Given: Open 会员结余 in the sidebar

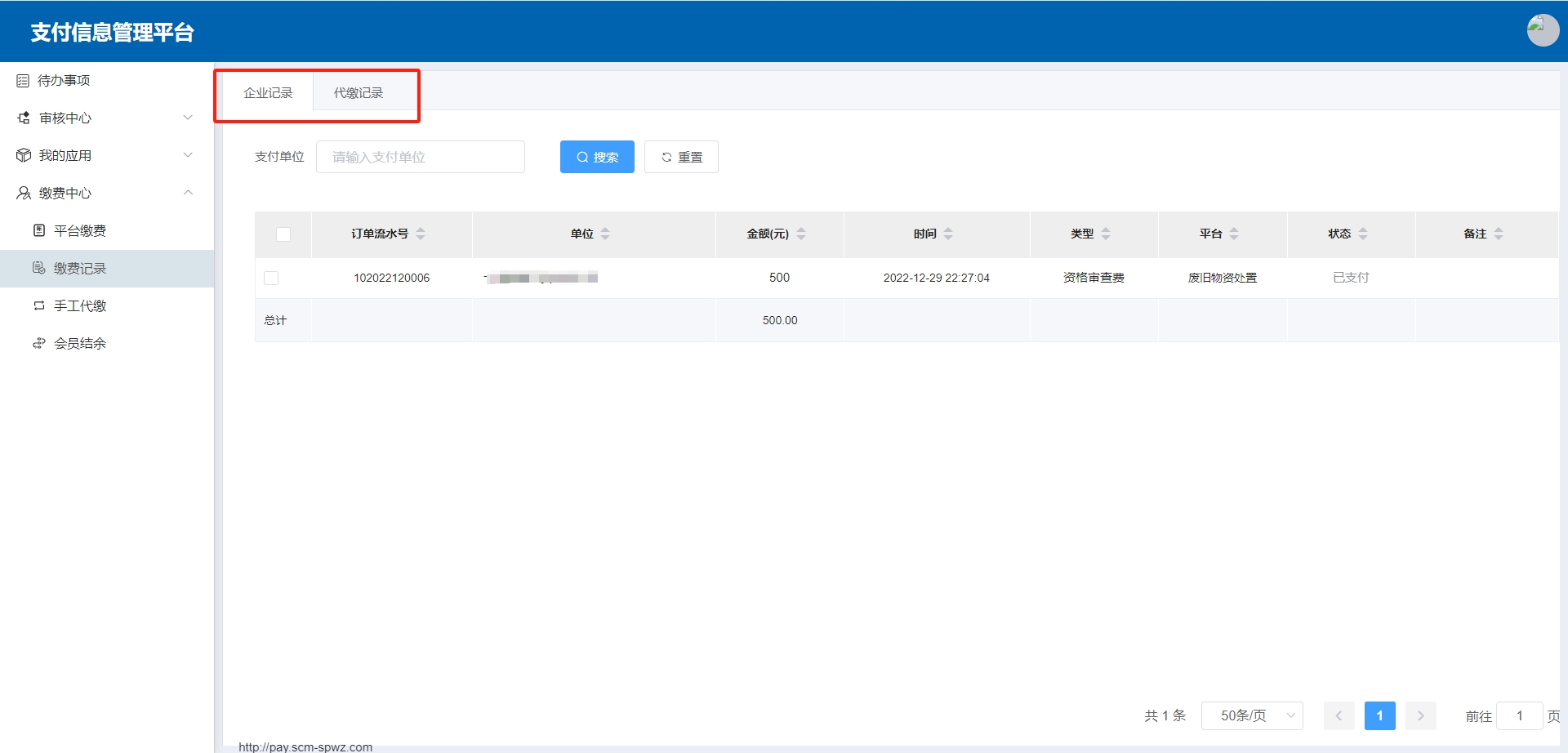Looking at the screenshot, I should (79, 343).
